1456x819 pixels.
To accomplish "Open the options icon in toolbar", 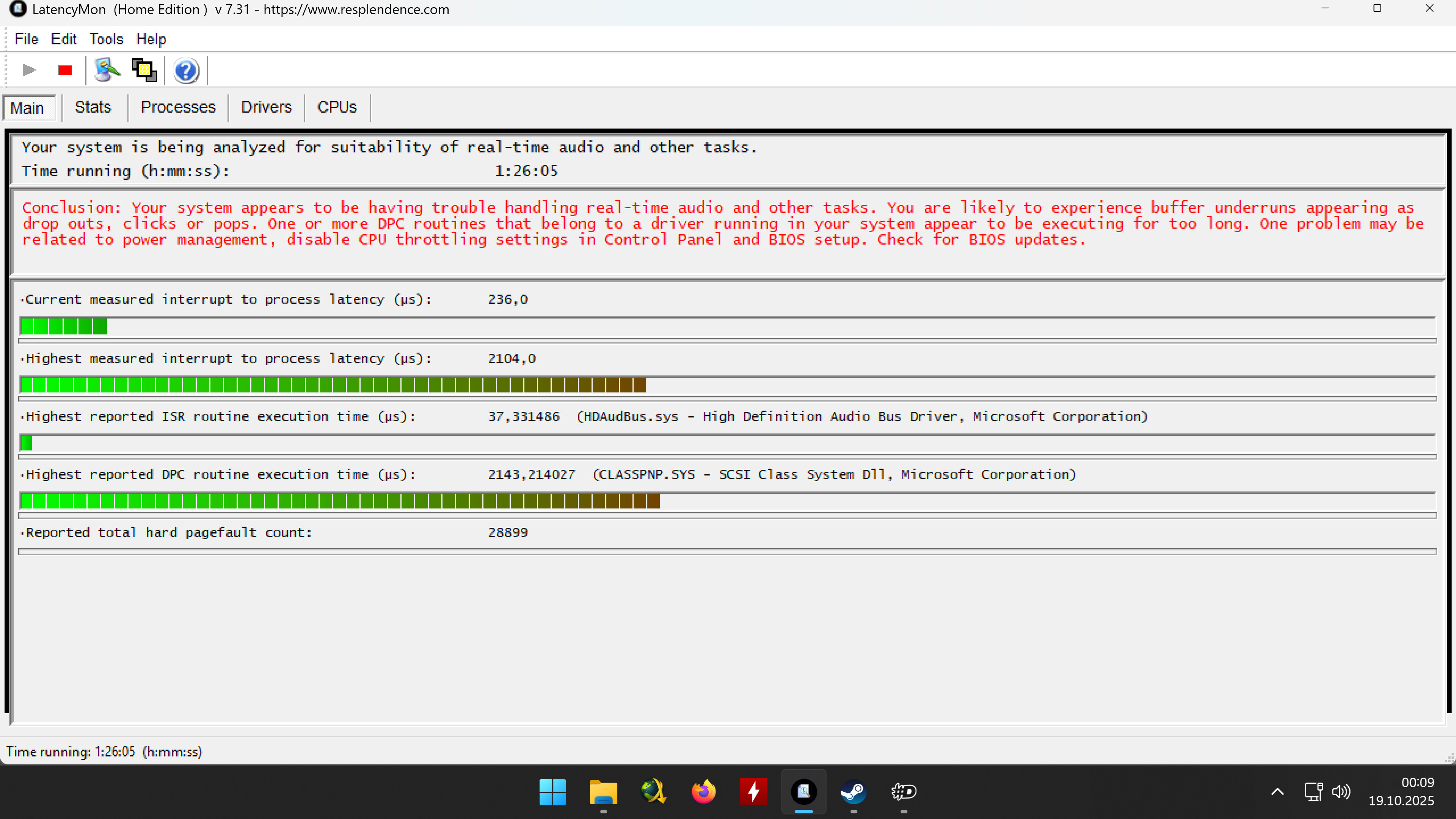I will (x=107, y=70).
